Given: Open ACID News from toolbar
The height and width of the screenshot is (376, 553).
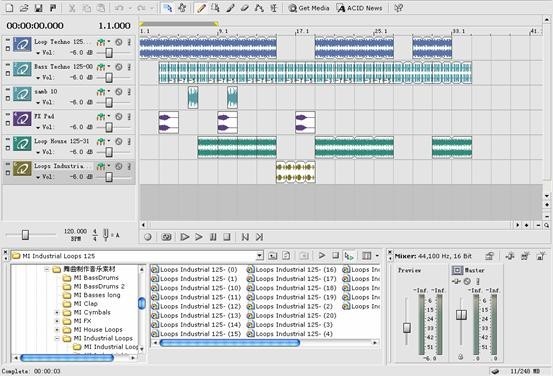Looking at the screenshot, I should point(359,8).
